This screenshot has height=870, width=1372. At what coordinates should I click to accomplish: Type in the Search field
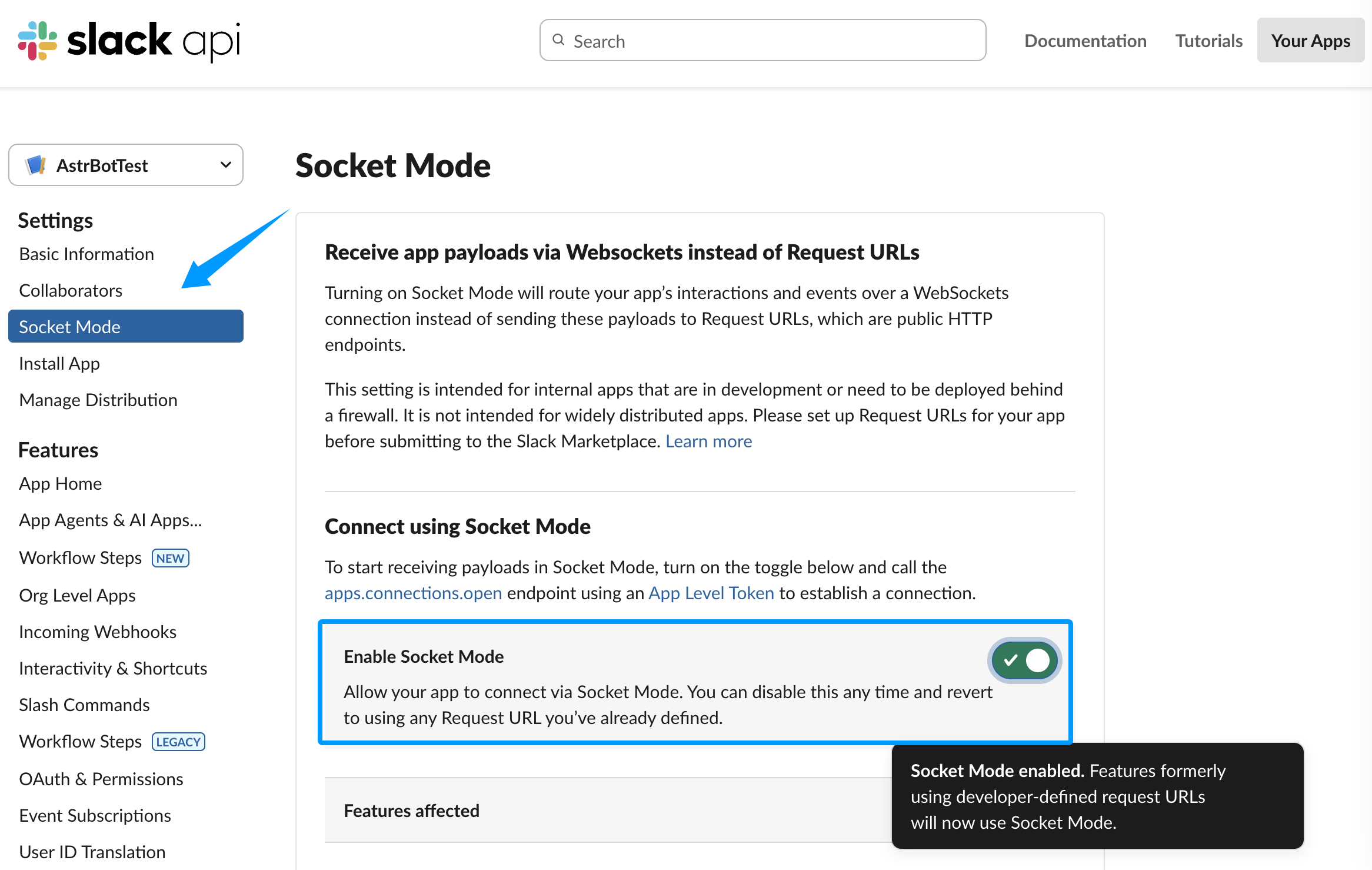click(x=771, y=41)
